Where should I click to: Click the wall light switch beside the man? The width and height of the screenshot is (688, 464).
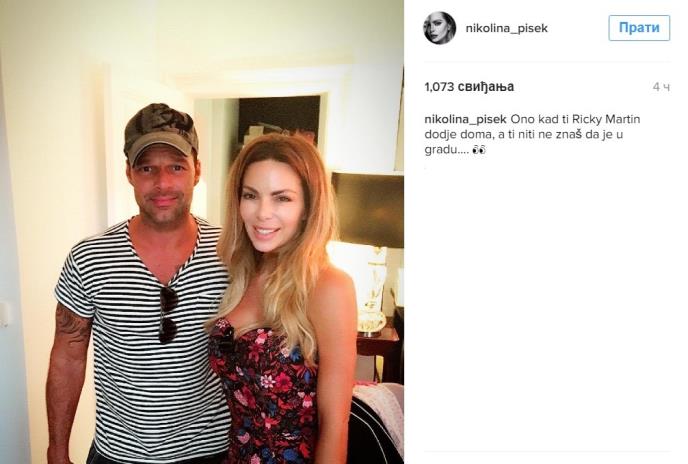[x=4, y=313]
